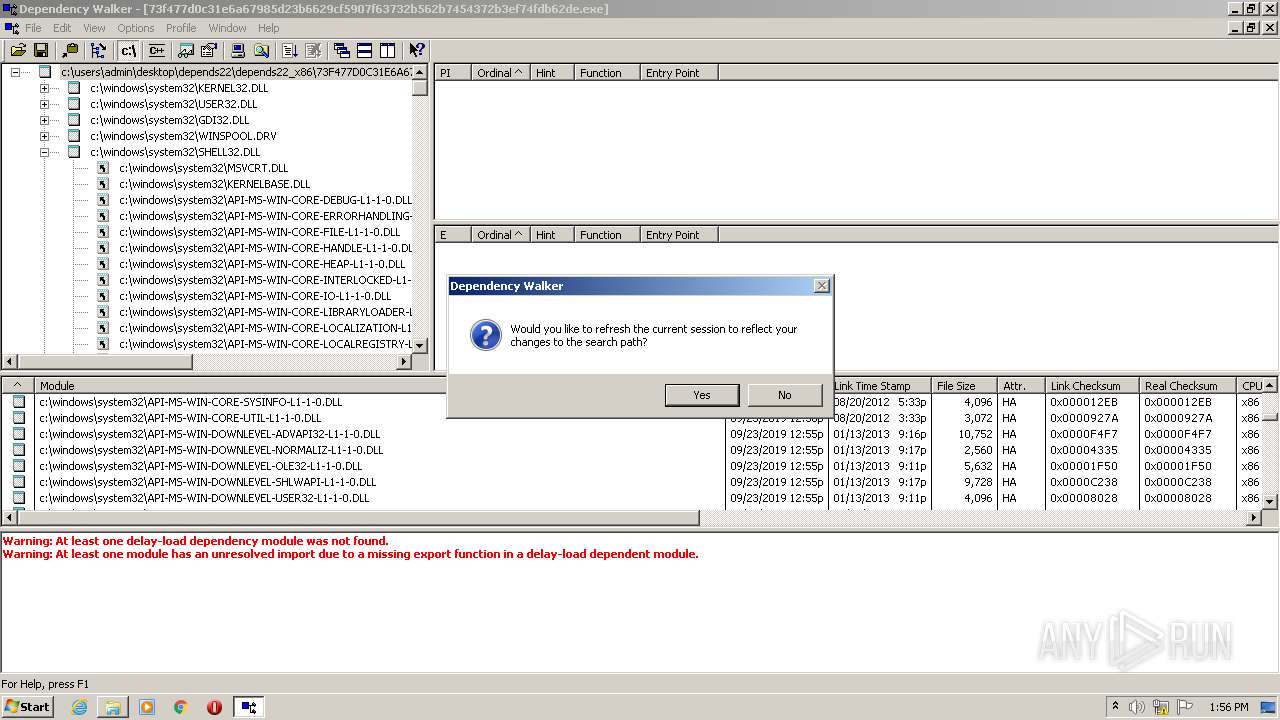The image size is (1280, 720).
Task: Select API-MS-WIN-DOWNLEVEL-SHLWAPI row in module list
Action: click(x=207, y=482)
